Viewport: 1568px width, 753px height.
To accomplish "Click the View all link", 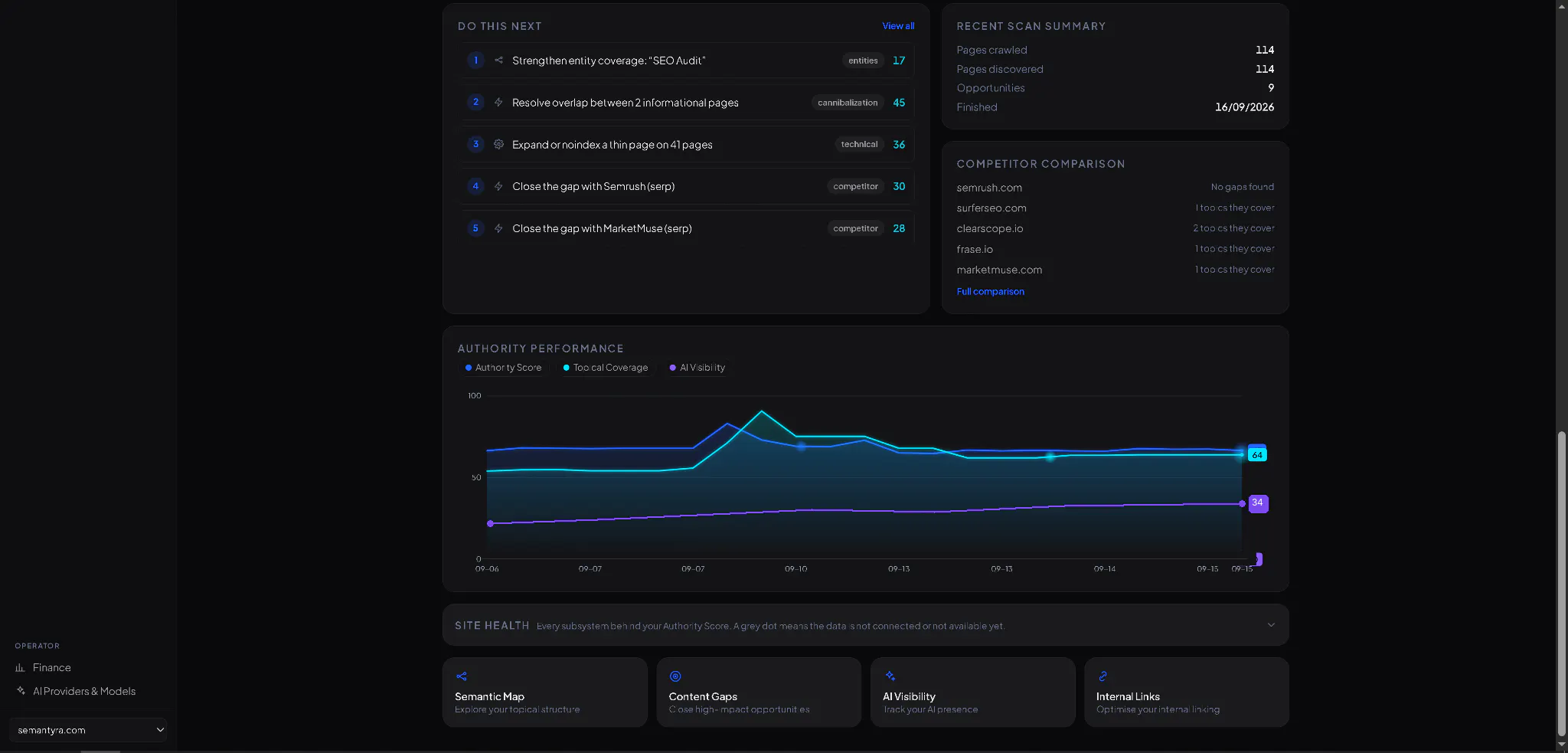I will (x=898, y=26).
